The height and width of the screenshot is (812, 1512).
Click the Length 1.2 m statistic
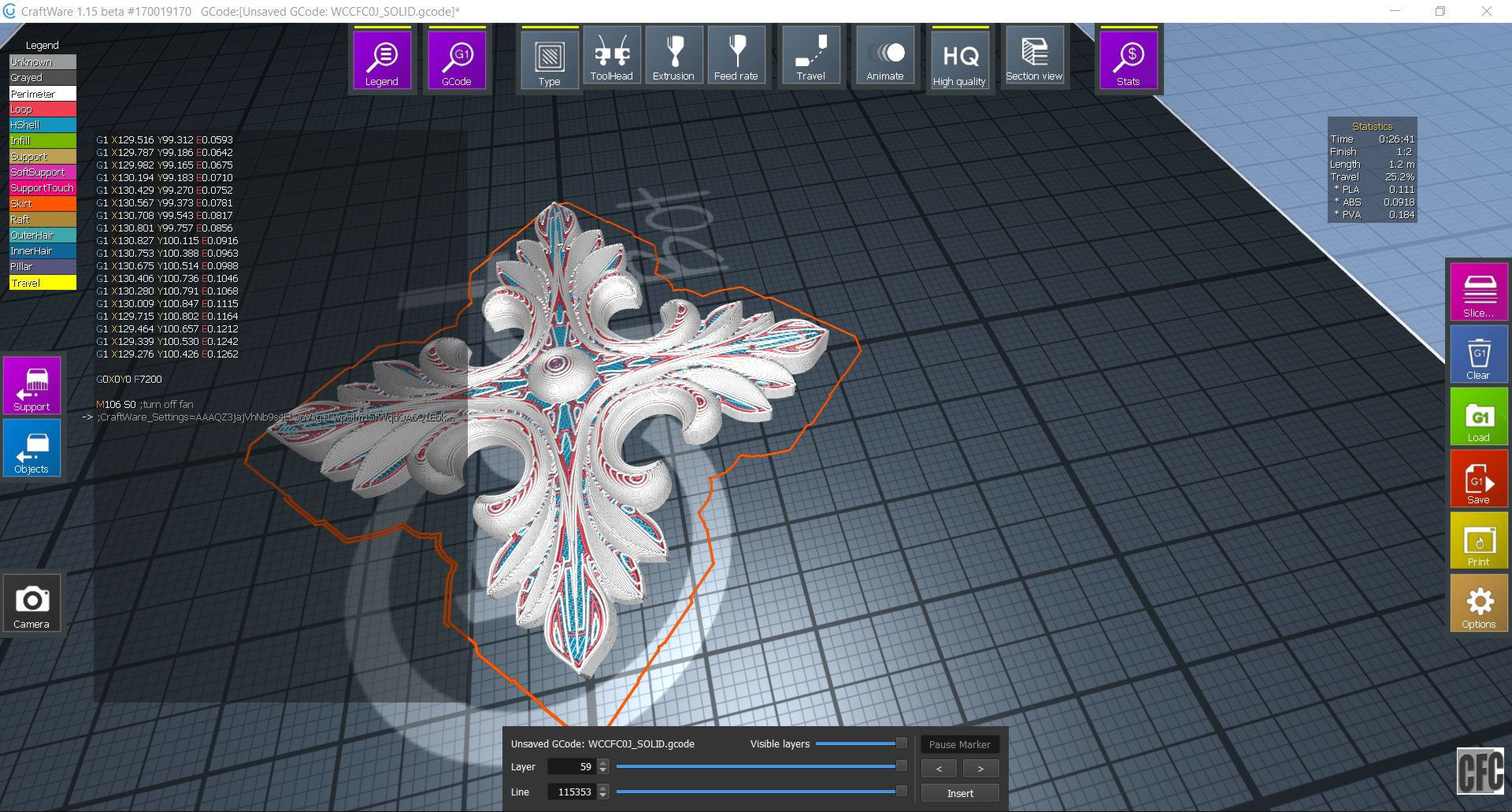(x=1373, y=165)
